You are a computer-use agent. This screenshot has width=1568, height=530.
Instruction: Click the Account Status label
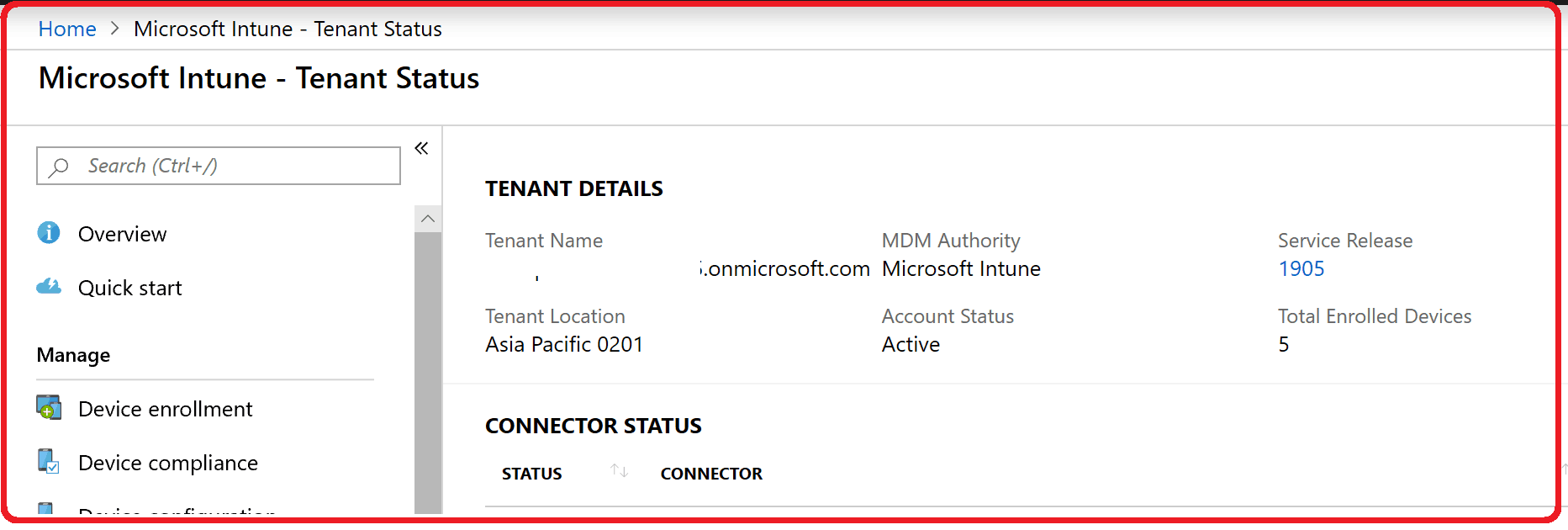[x=948, y=316]
